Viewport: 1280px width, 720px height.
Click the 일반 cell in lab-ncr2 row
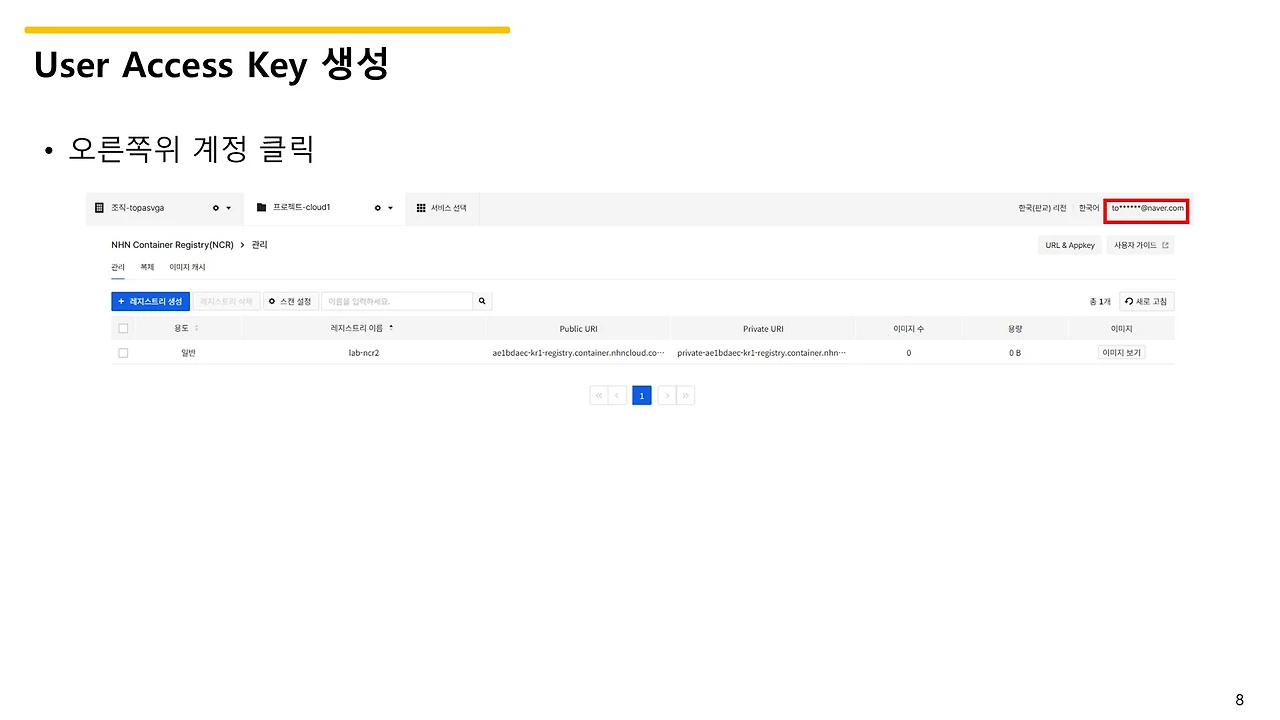(x=188, y=353)
